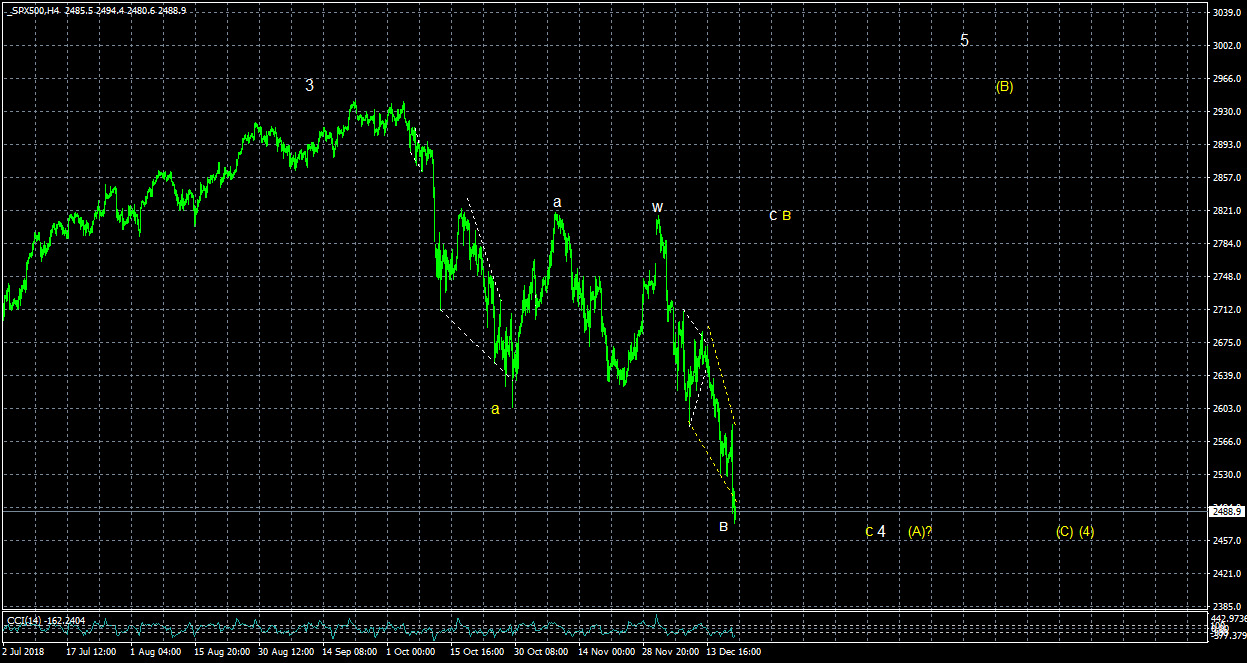Screen dimensions: 1247x663
Task: Click the "17 Jul 12:00" time axis label
Action: point(91,652)
